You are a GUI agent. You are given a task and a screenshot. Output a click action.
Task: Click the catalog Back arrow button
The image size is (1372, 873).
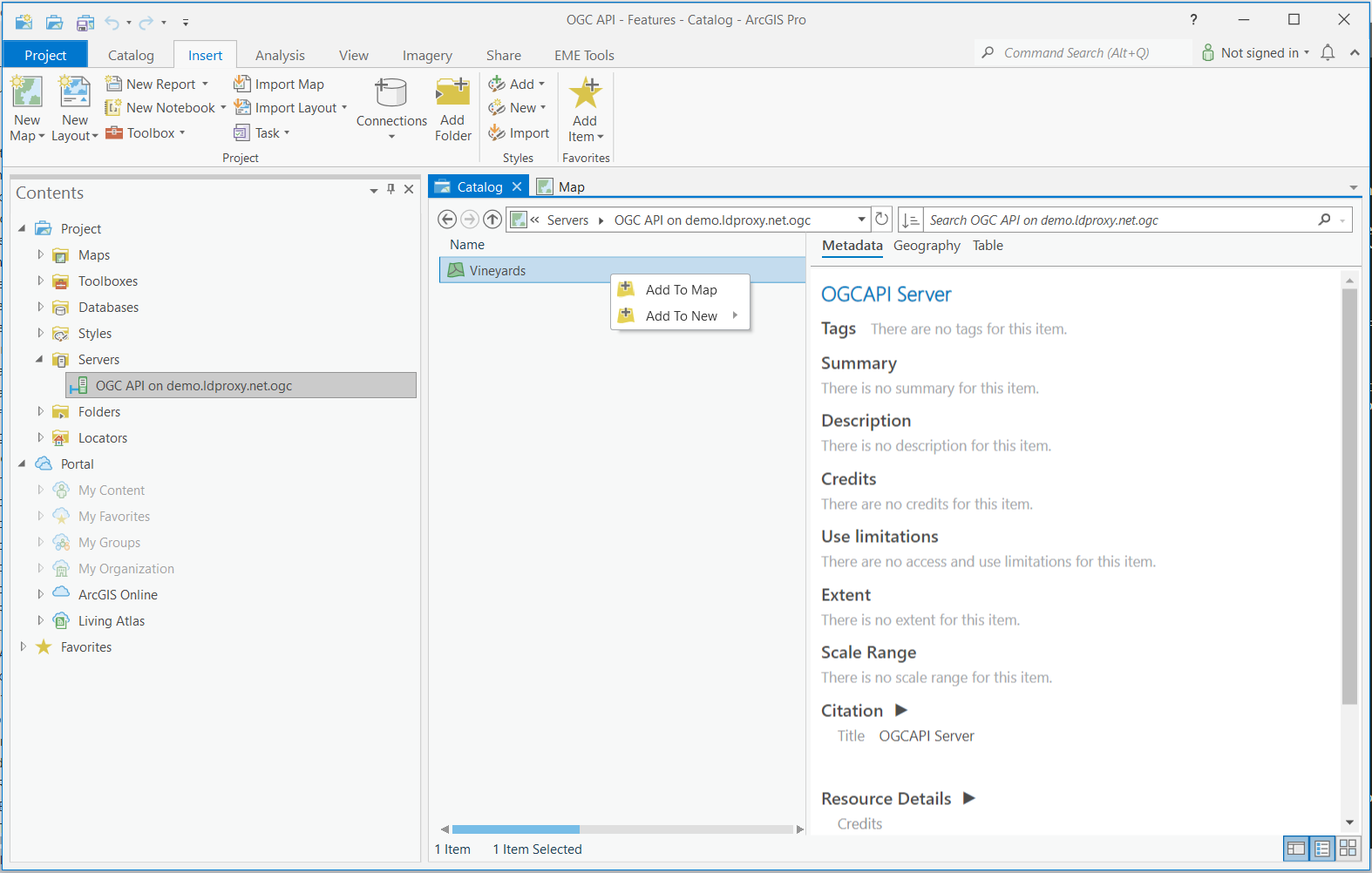point(447,220)
